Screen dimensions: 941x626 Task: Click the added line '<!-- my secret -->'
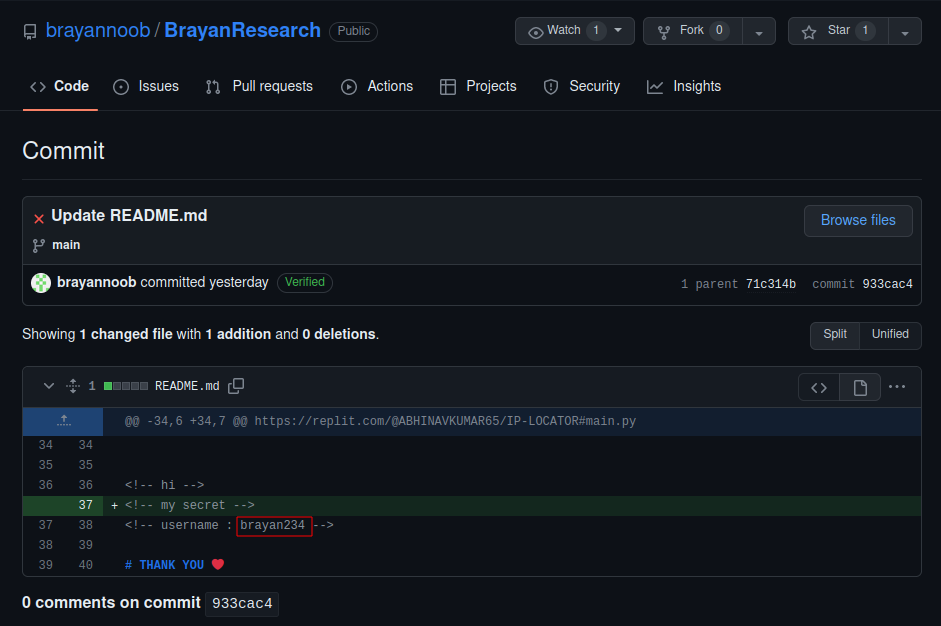[x=190, y=505]
